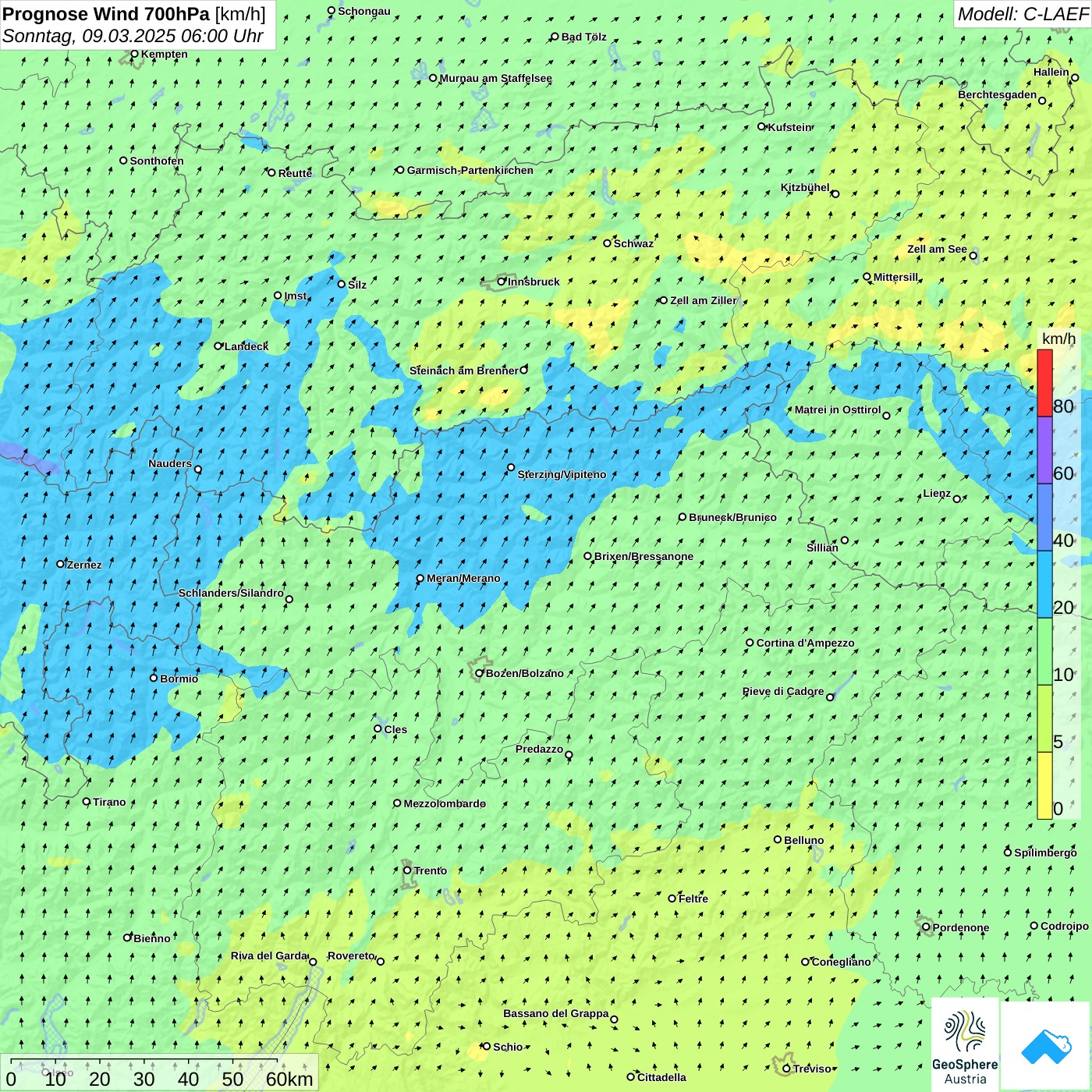1092x1092 pixels.
Task: Click the Steinach am Brenner label
Action: (x=463, y=370)
